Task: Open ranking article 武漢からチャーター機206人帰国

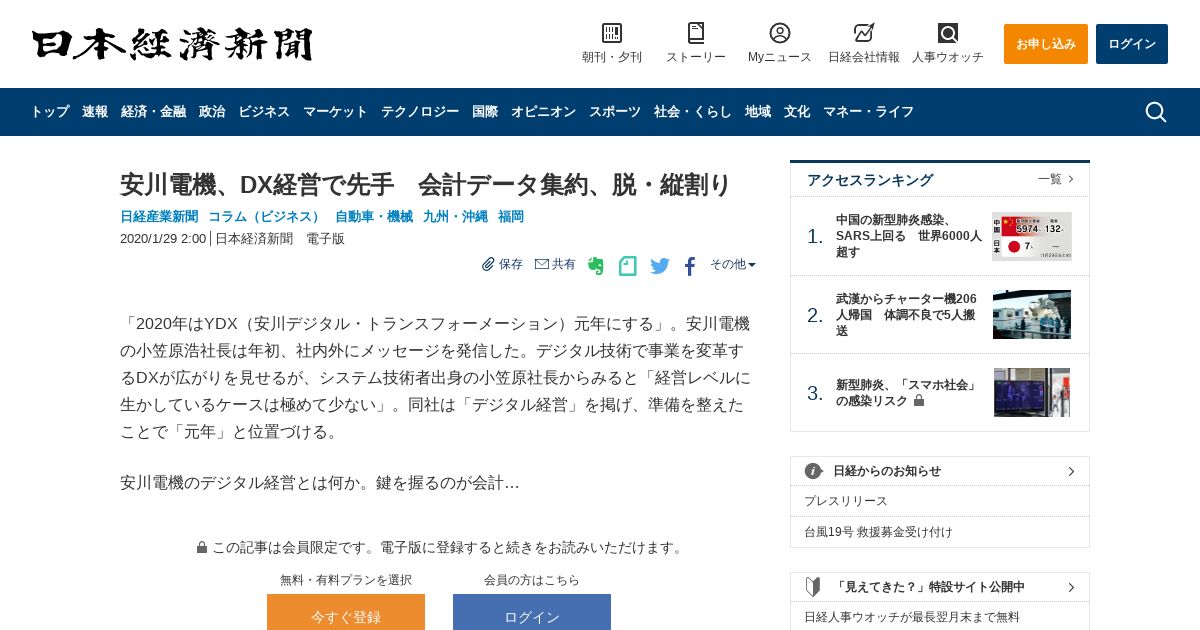Action: [907, 315]
